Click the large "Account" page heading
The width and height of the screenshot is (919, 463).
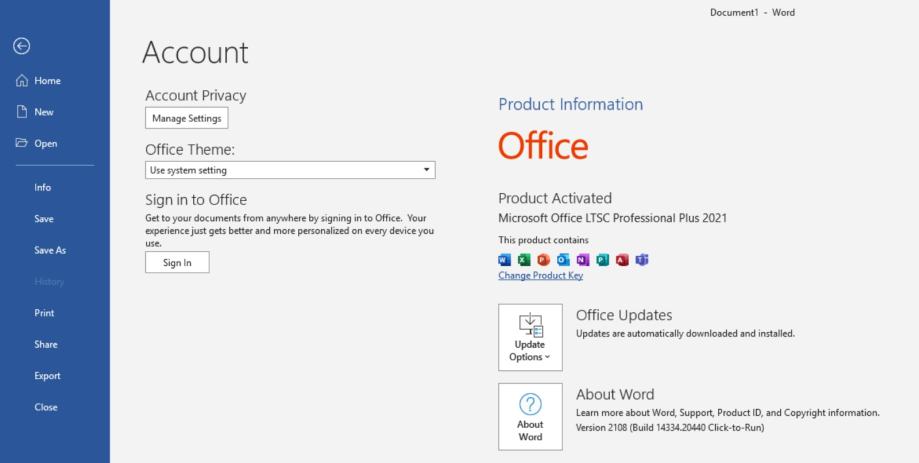195,52
